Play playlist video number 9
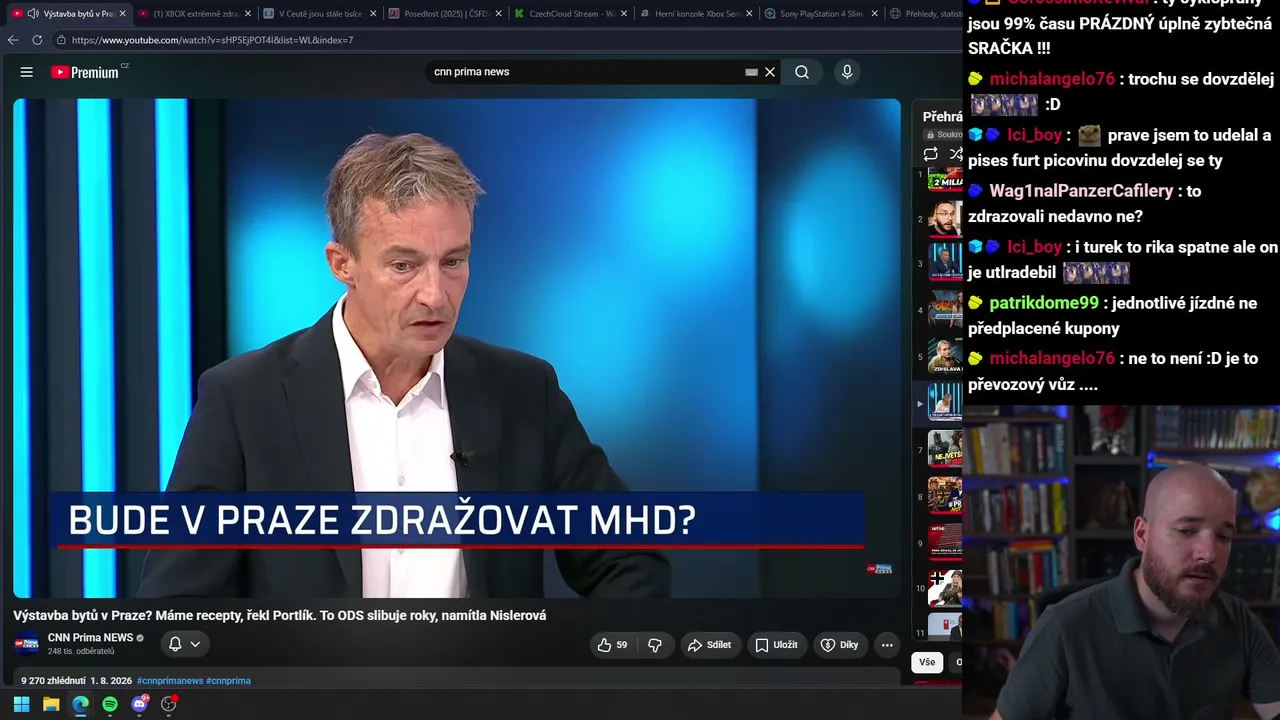 pos(945,543)
